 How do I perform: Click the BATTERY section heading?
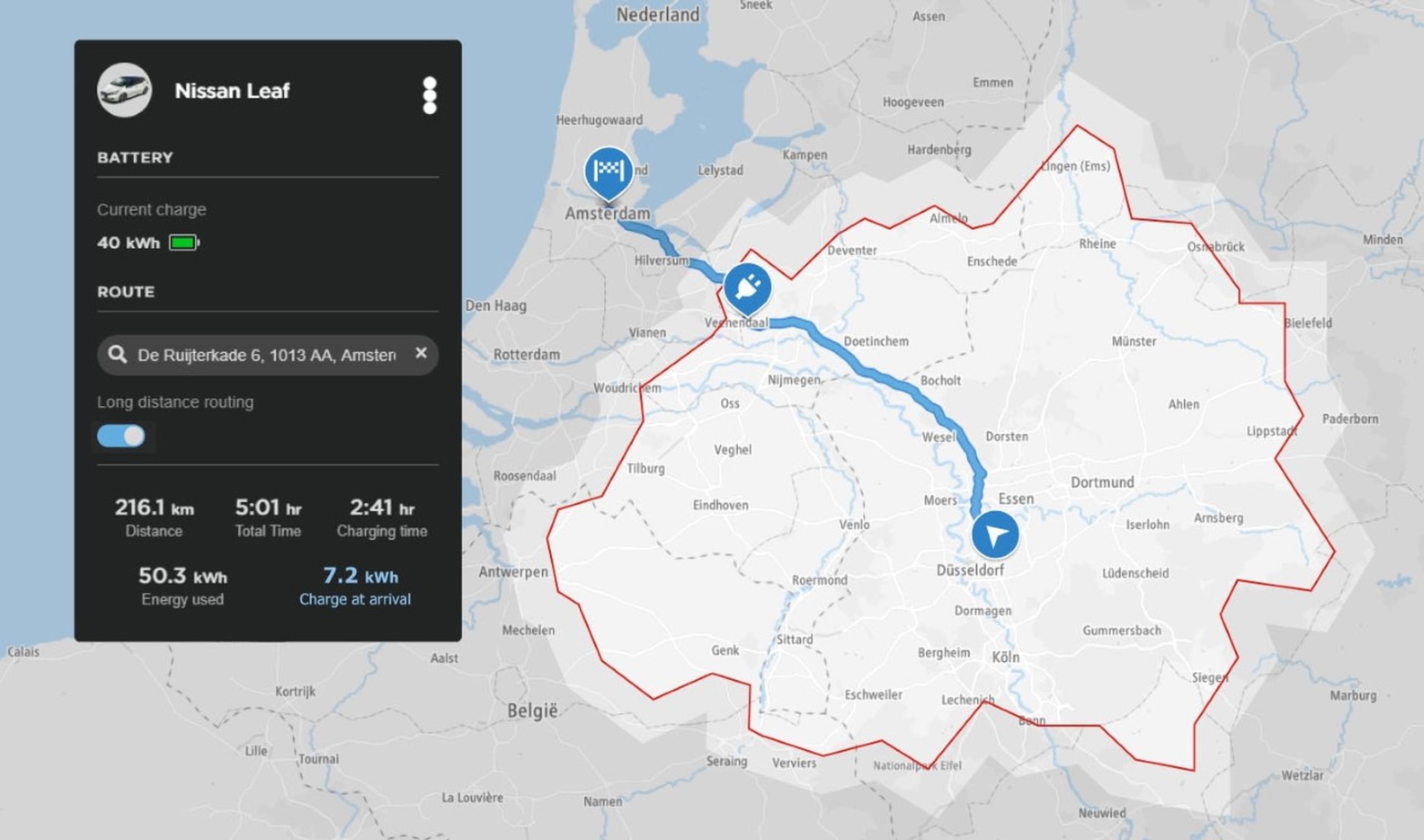click(x=135, y=157)
